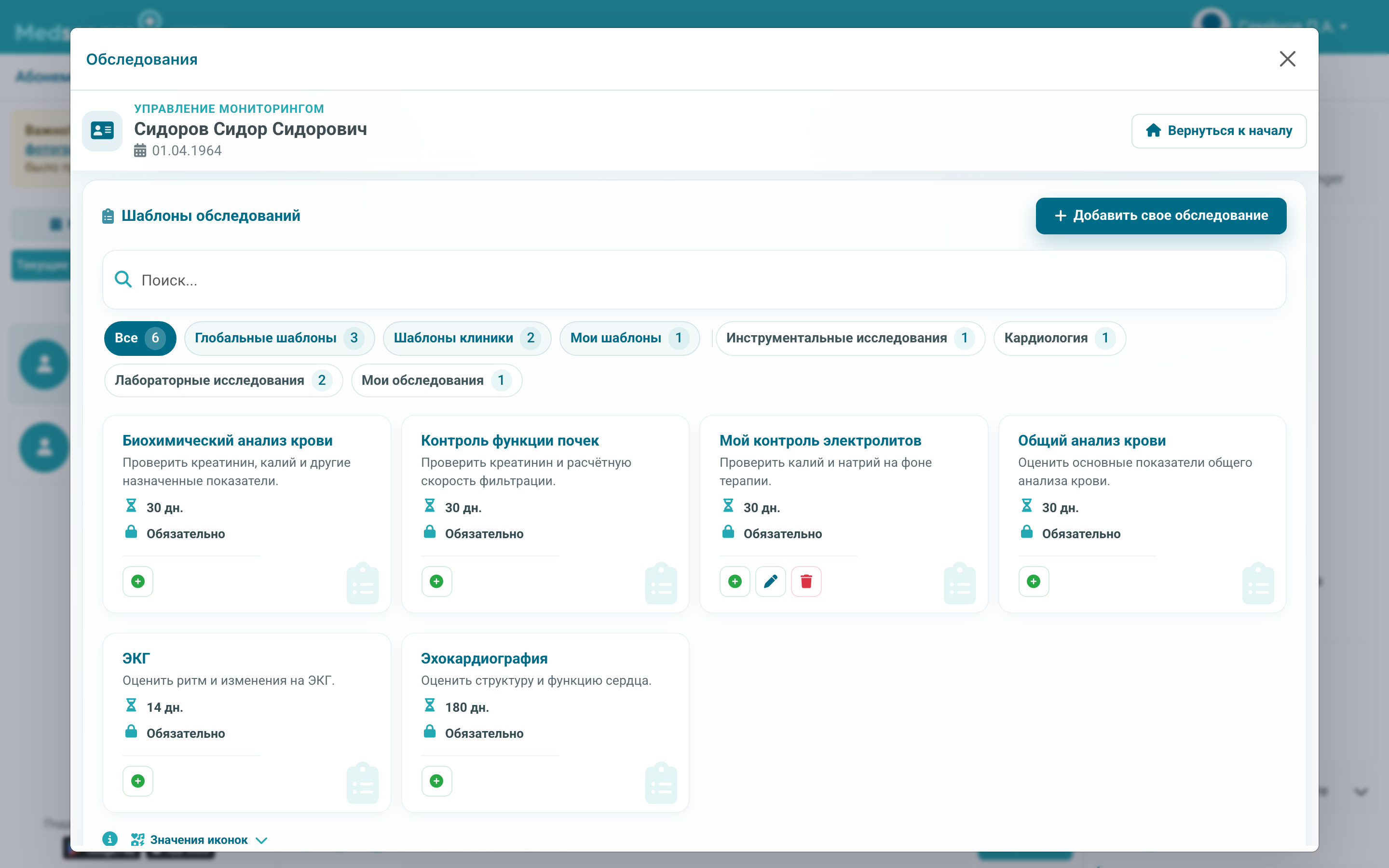1389x868 pixels.
Task: Add the ЭКГ template
Action: (x=138, y=781)
